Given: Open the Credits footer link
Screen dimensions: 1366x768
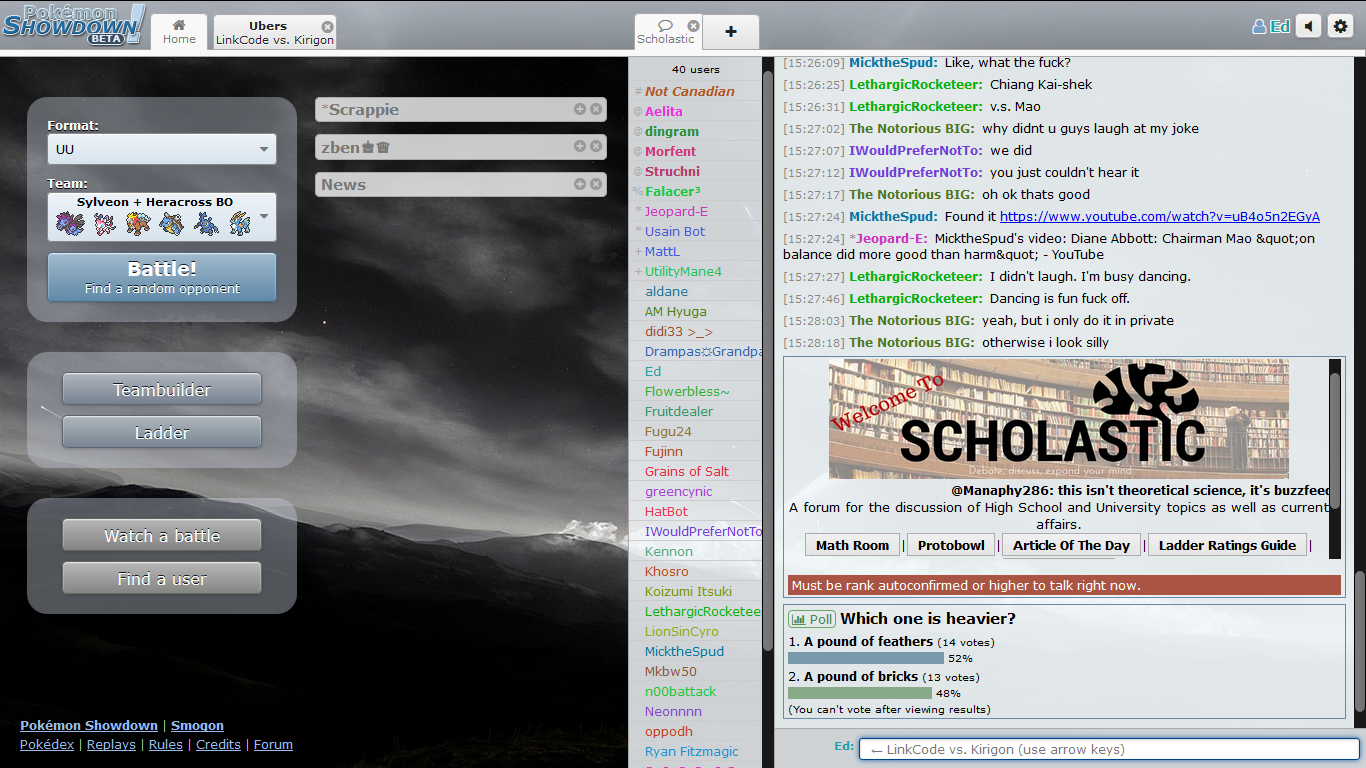Looking at the screenshot, I should tap(218, 744).
